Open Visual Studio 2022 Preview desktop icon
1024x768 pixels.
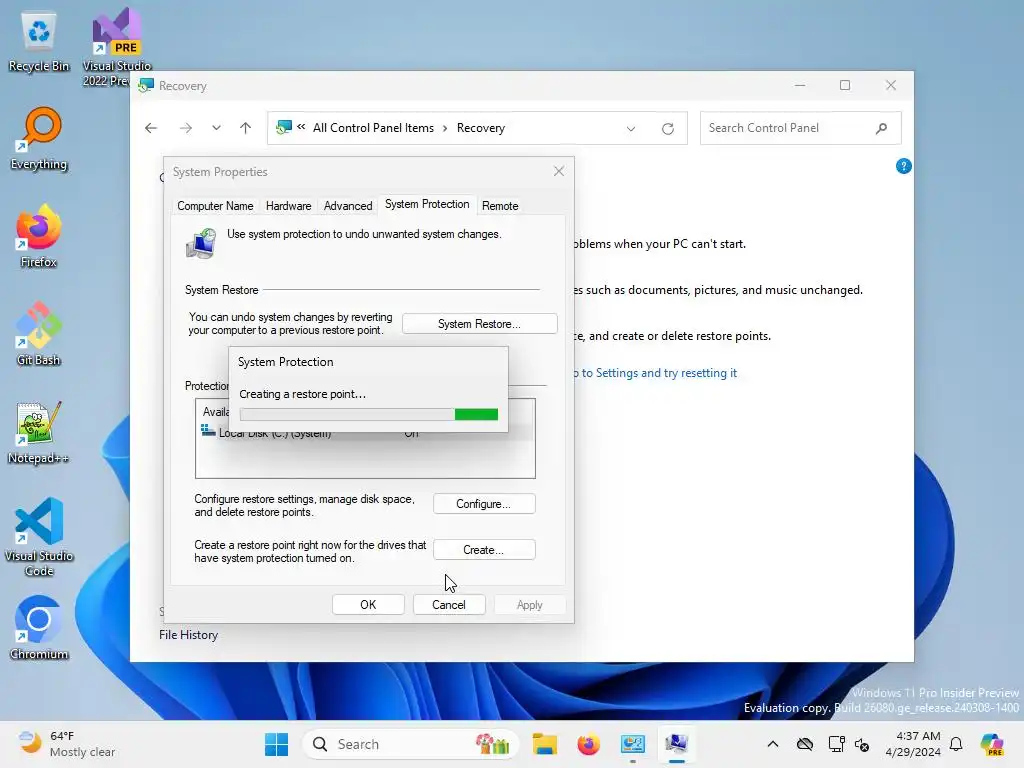tap(117, 46)
